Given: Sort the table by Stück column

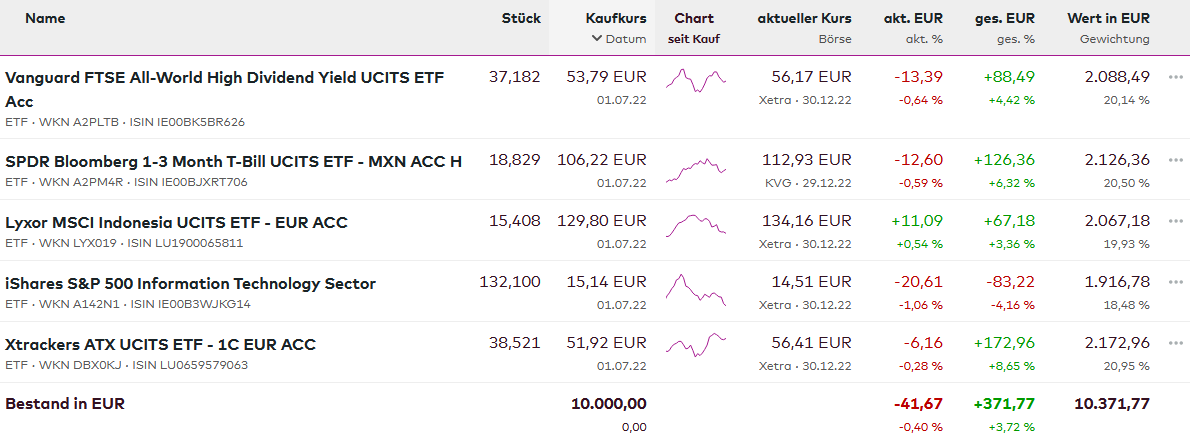Looking at the screenshot, I should click(x=521, y=18).
